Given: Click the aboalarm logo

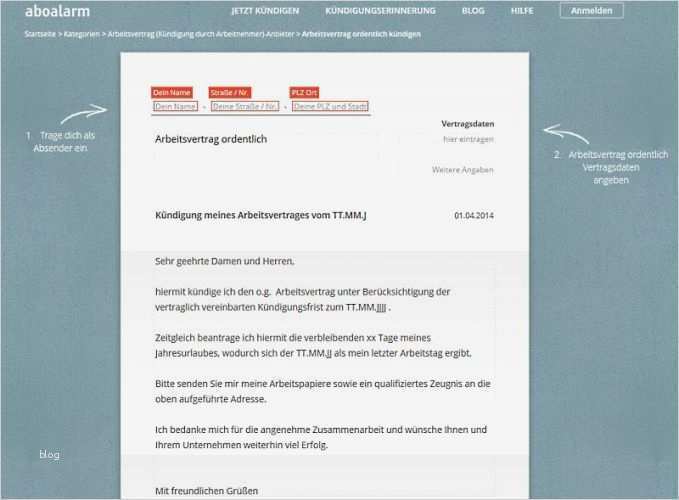Looking at the screenshot, I should 57,11.
